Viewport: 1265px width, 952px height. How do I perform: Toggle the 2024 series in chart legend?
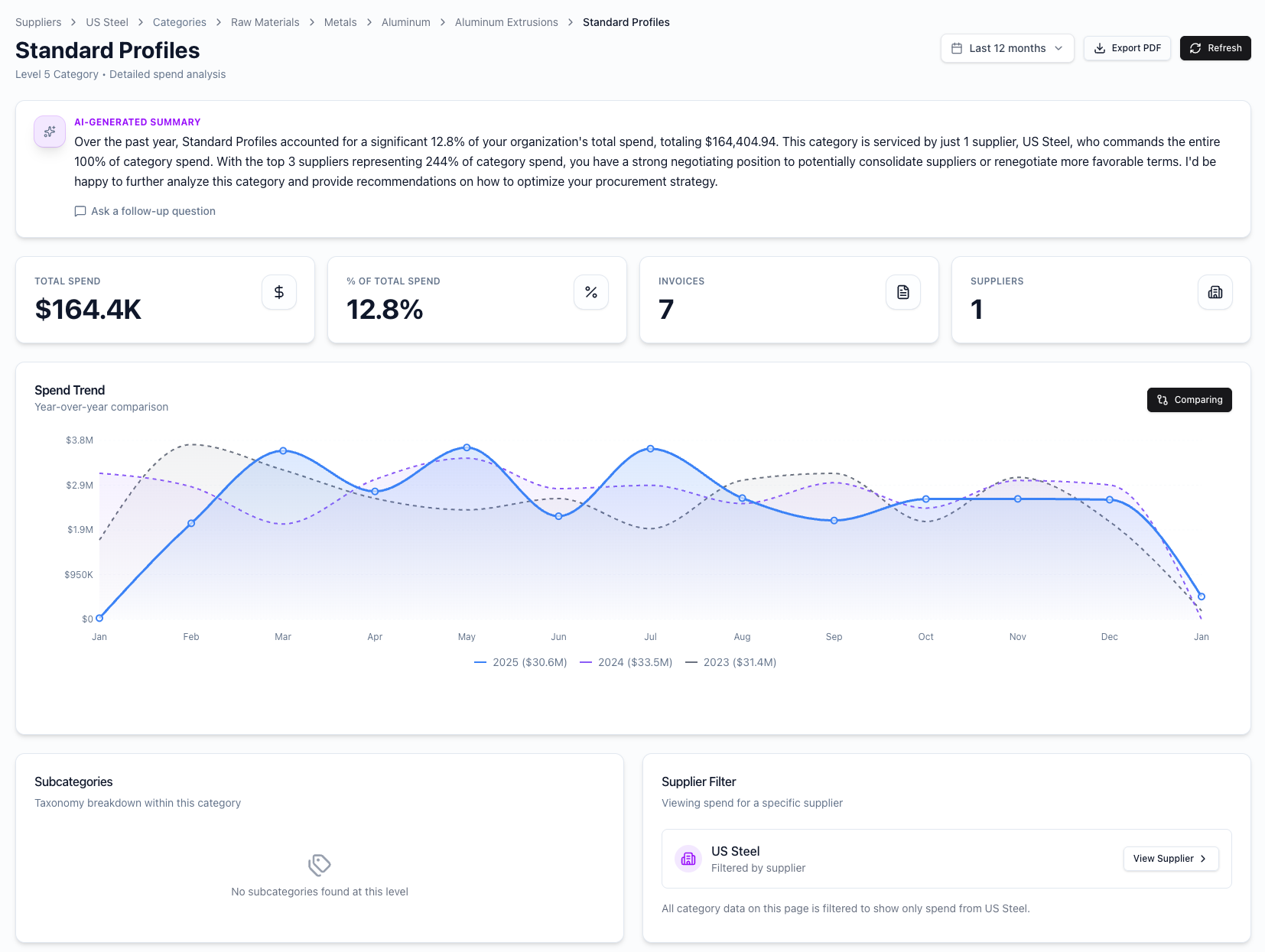pyautogui.click(x=626, y=662)
